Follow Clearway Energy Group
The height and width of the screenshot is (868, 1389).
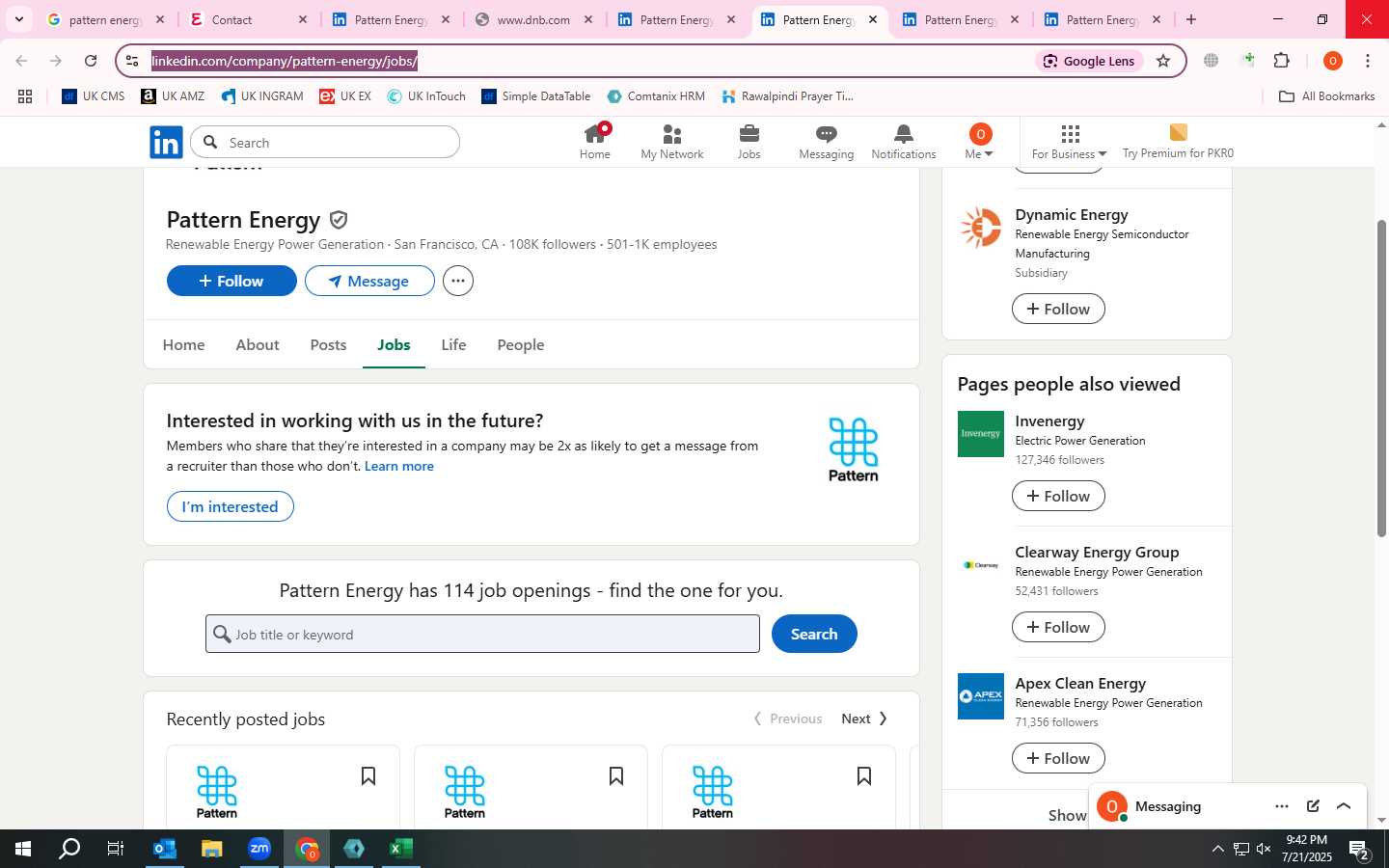pyautogui.click(x=1058, y=627)
